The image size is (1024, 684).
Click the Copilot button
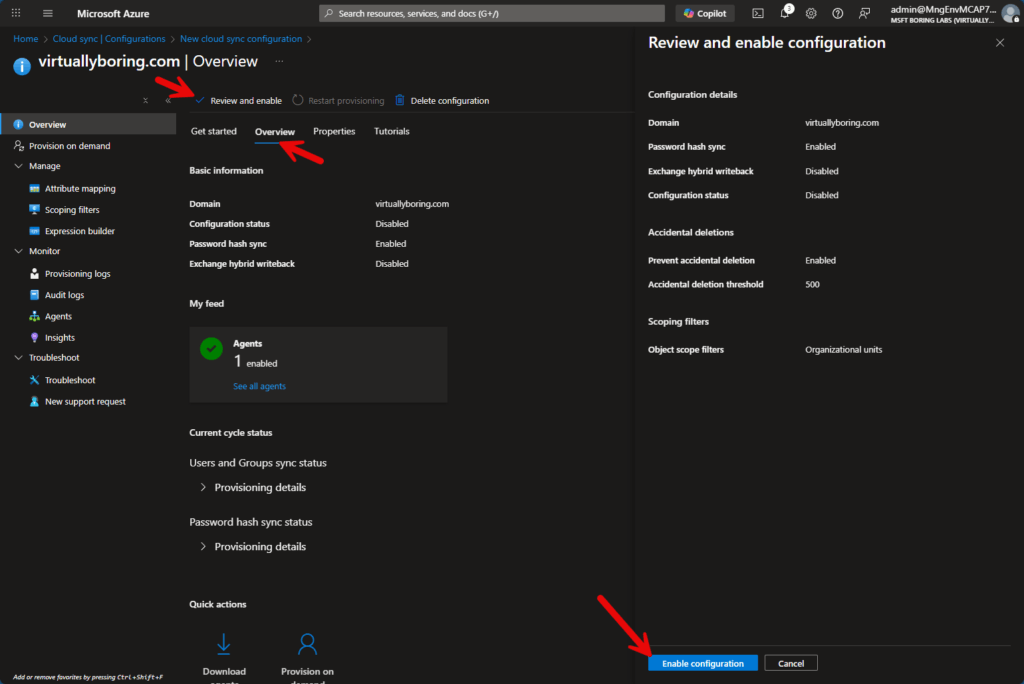[x=705, y=13]
